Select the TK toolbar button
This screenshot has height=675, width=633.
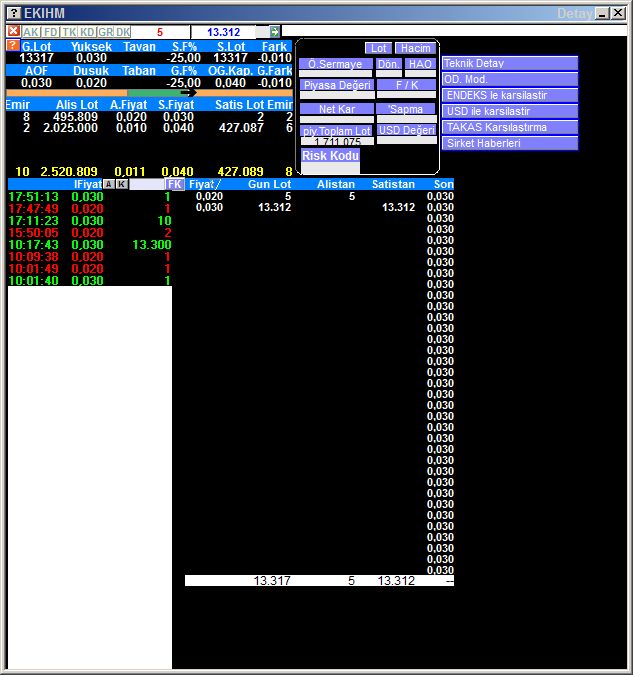(x=69, y=32)
